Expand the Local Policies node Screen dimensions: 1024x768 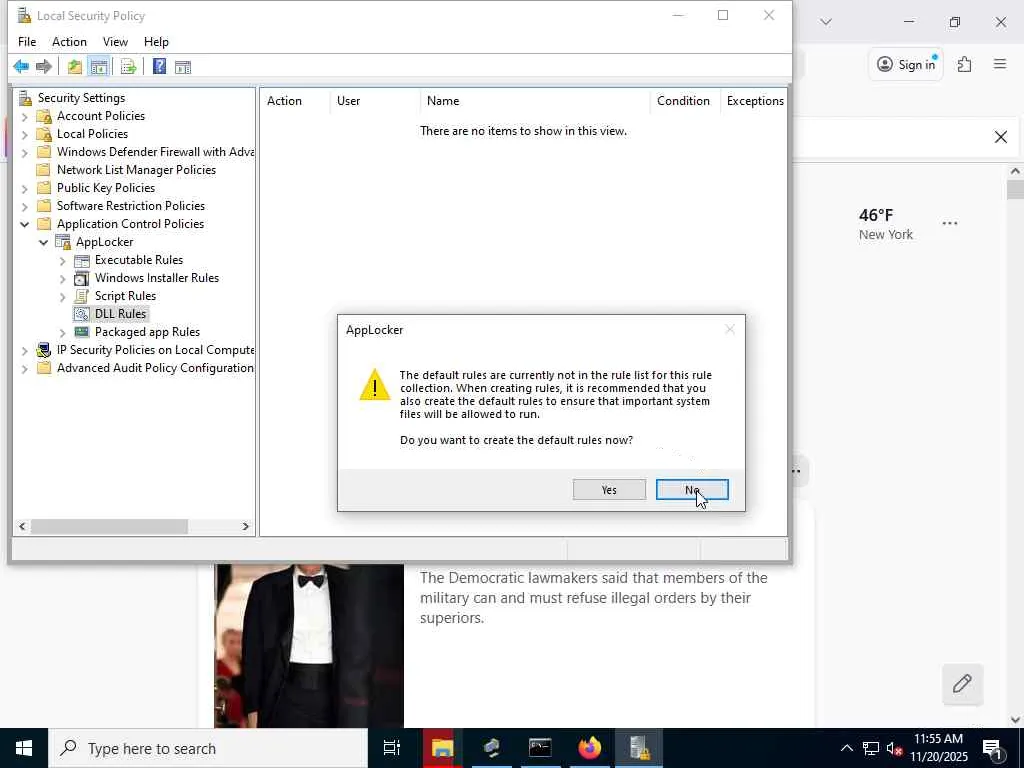(x=25, y=135)
